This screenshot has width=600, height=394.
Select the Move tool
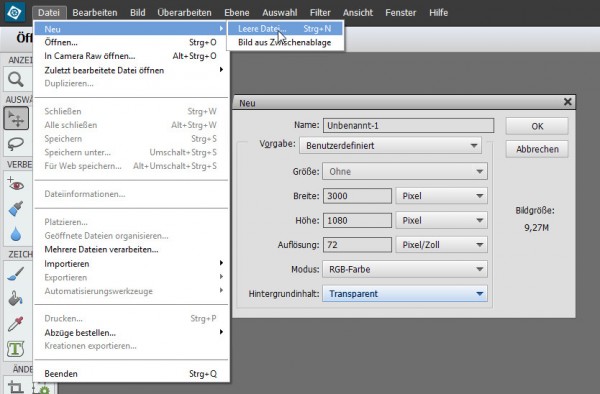click(x=16, y=119)
